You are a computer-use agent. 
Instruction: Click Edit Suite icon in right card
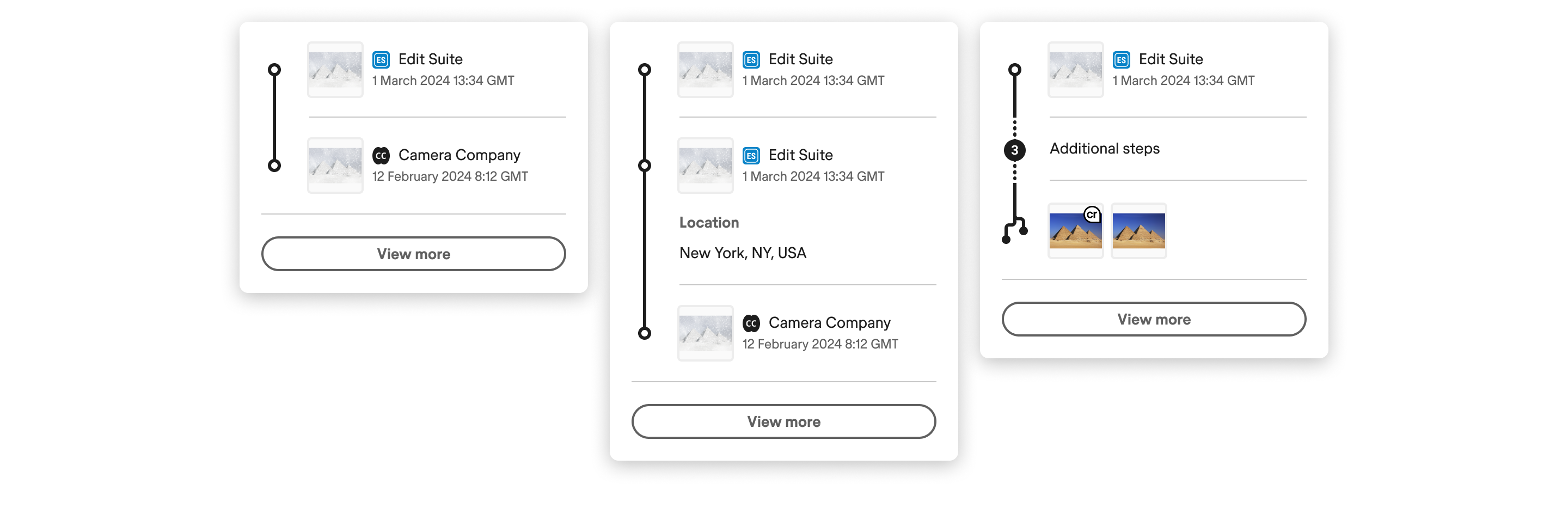[1121, 60]
